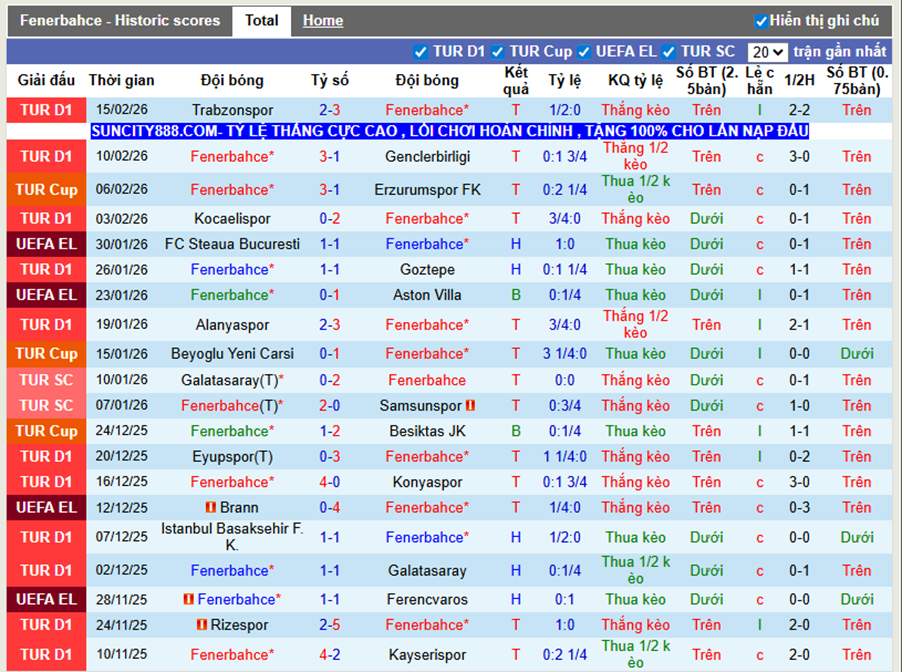
Task: Toggle the Hiển thị ghi chú checkbox
Action: [760, 21]
